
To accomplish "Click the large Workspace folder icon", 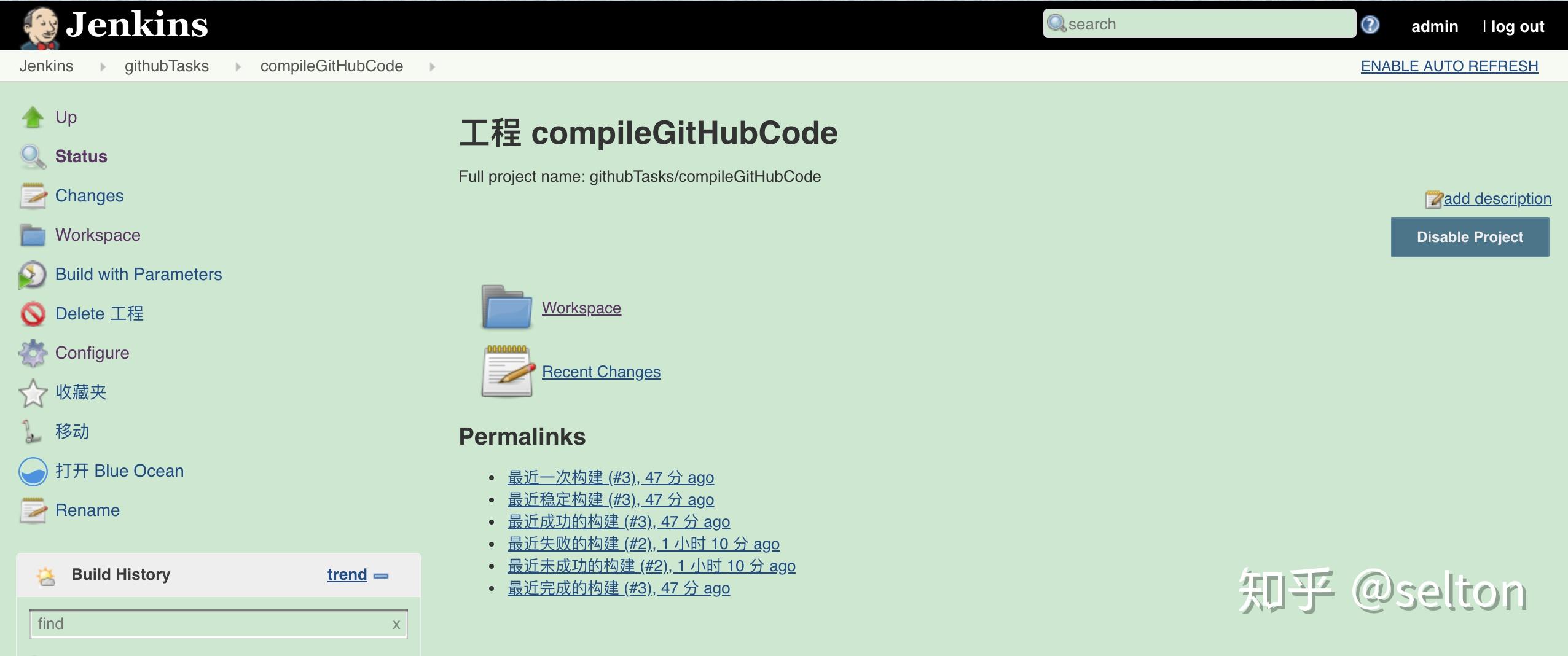I will tap(507, 307).
